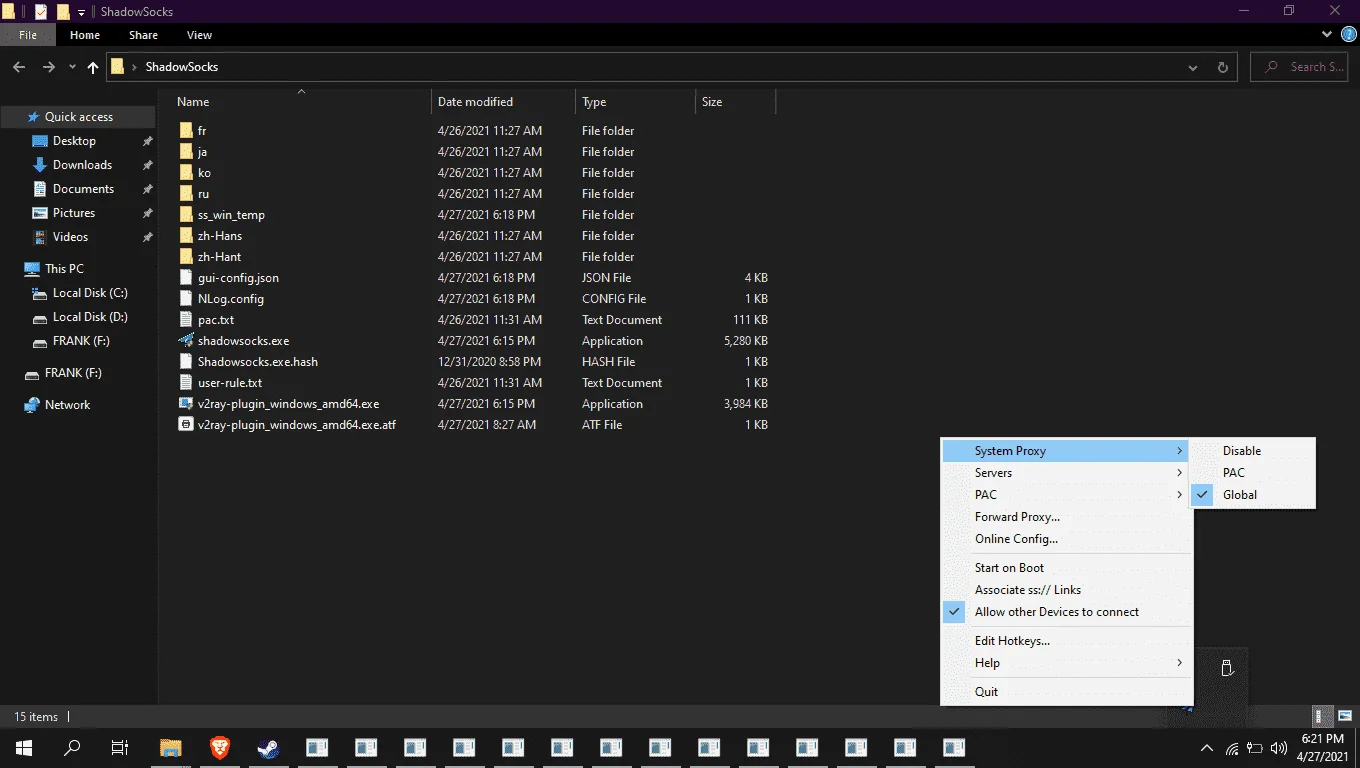Click the shadowsocks.exe application icon

tap(185, 341)
